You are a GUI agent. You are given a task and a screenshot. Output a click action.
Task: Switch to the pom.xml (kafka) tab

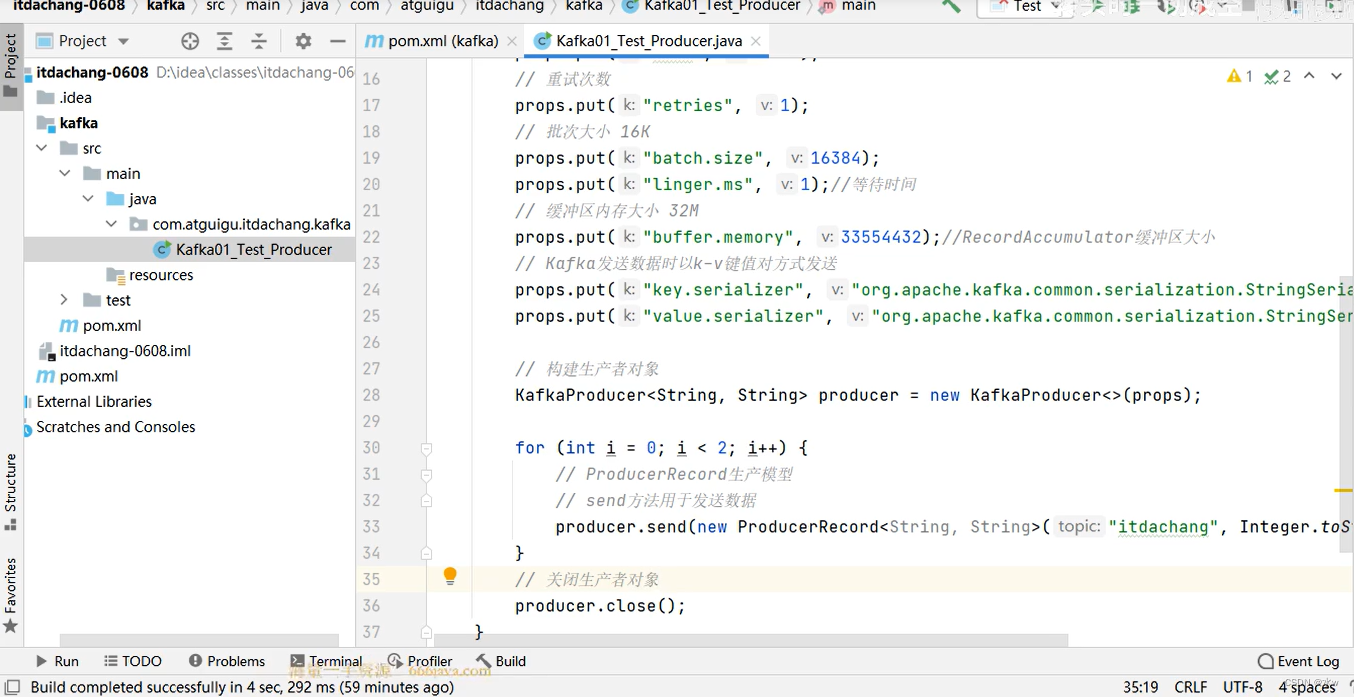click(441, 41)
